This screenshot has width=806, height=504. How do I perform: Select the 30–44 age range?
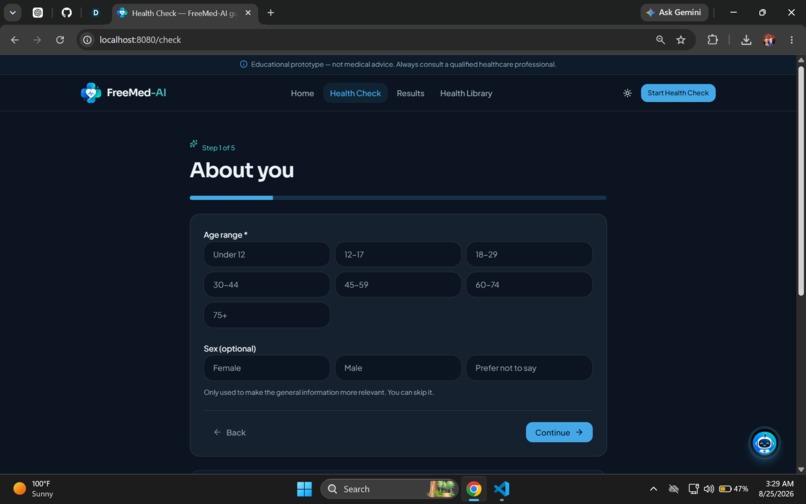(x=267, y=285)
